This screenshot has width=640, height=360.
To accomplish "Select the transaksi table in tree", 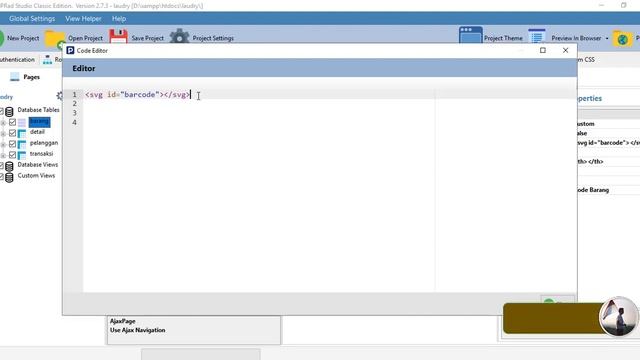I will tap(41, 153).
